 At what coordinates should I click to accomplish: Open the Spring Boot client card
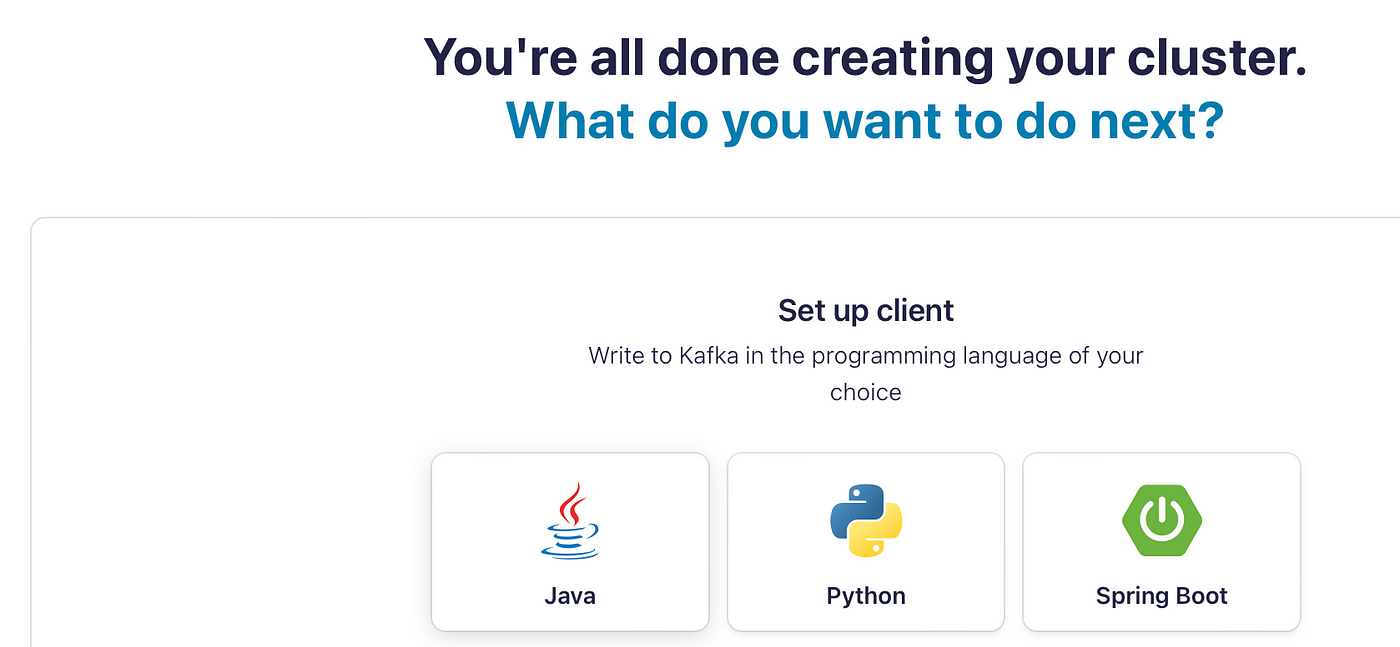[1162, 542]
